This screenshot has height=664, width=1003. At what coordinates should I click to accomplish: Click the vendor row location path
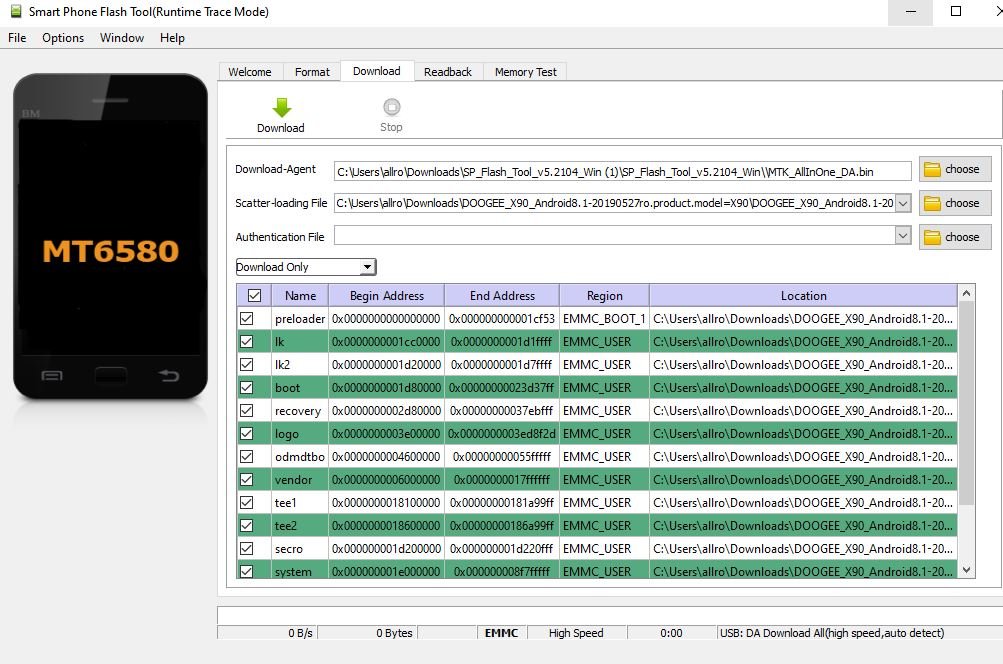point(803,480)
